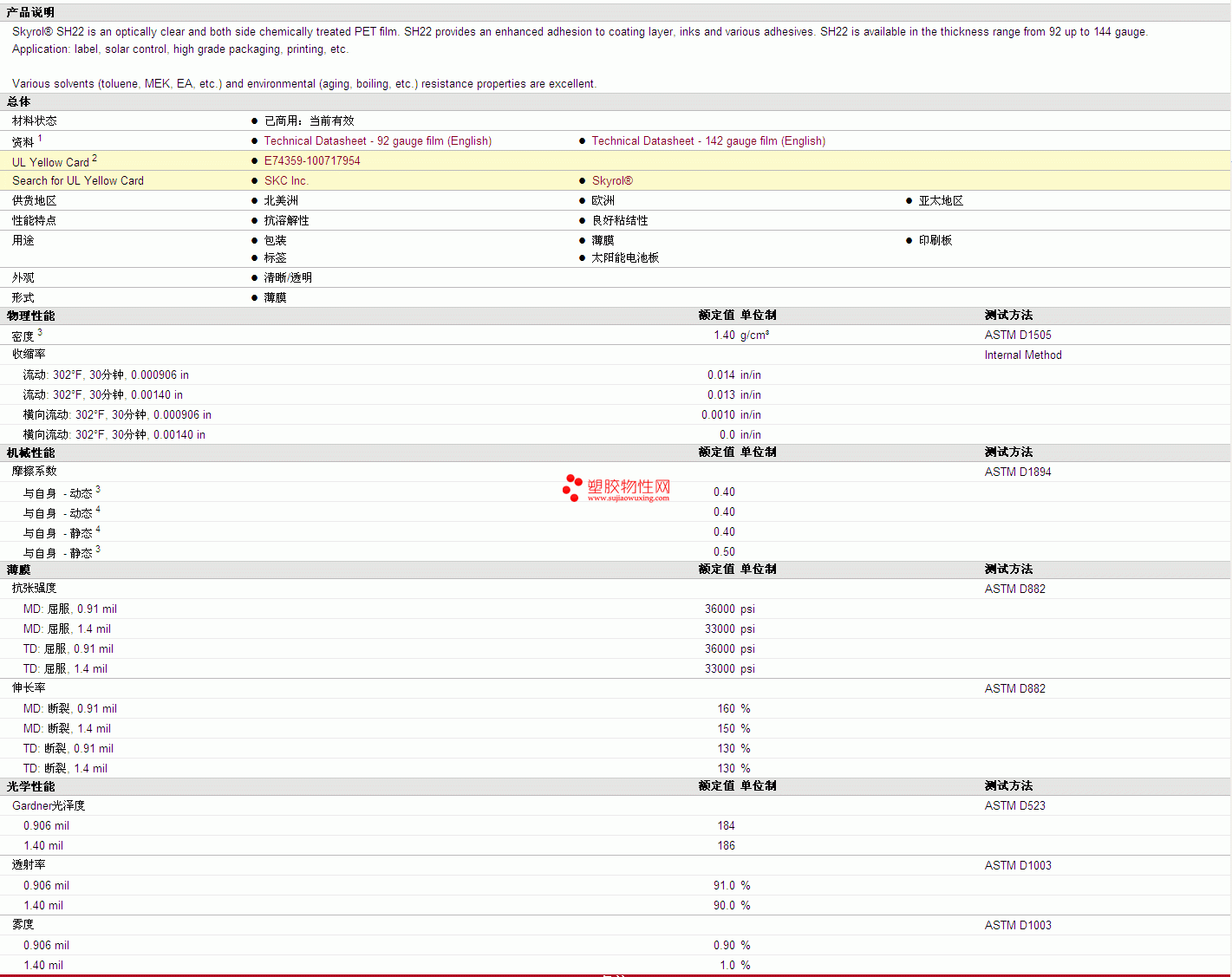1232x977 pixels.
Task: Click the ASTM D523 test method
Action: [1014, 806]
